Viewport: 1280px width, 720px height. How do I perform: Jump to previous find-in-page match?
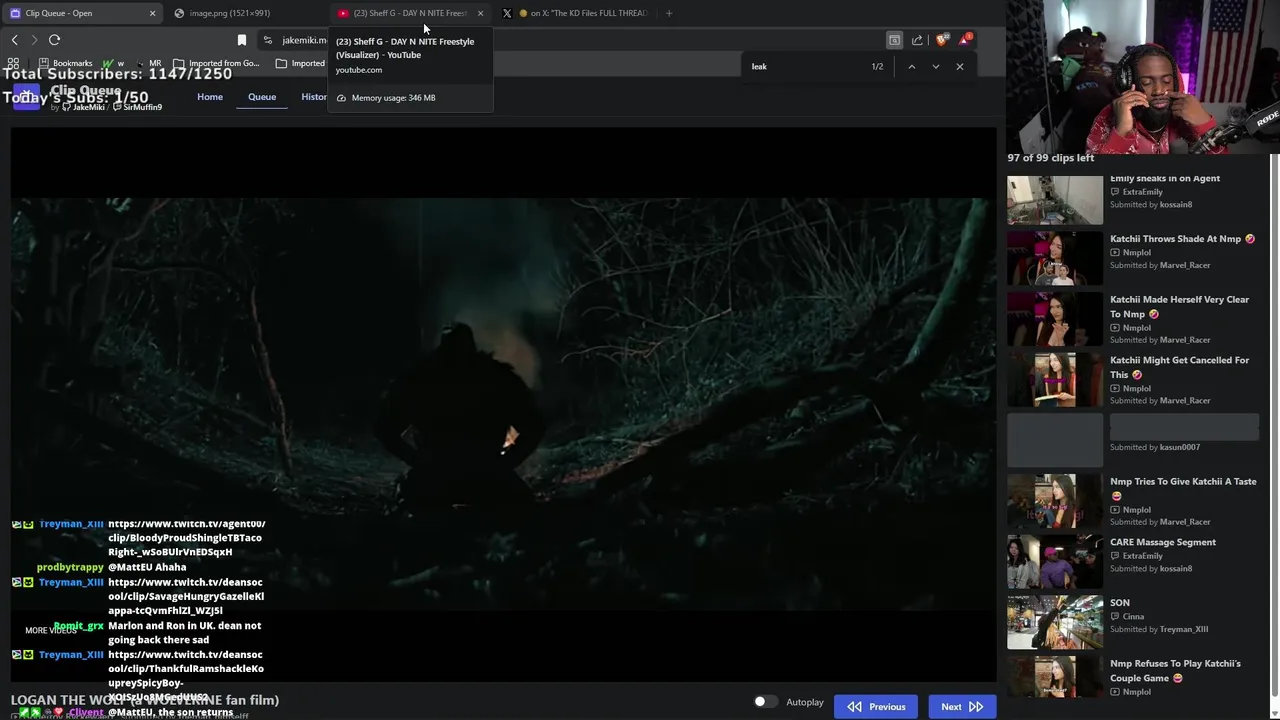click(x=911, y=67)
